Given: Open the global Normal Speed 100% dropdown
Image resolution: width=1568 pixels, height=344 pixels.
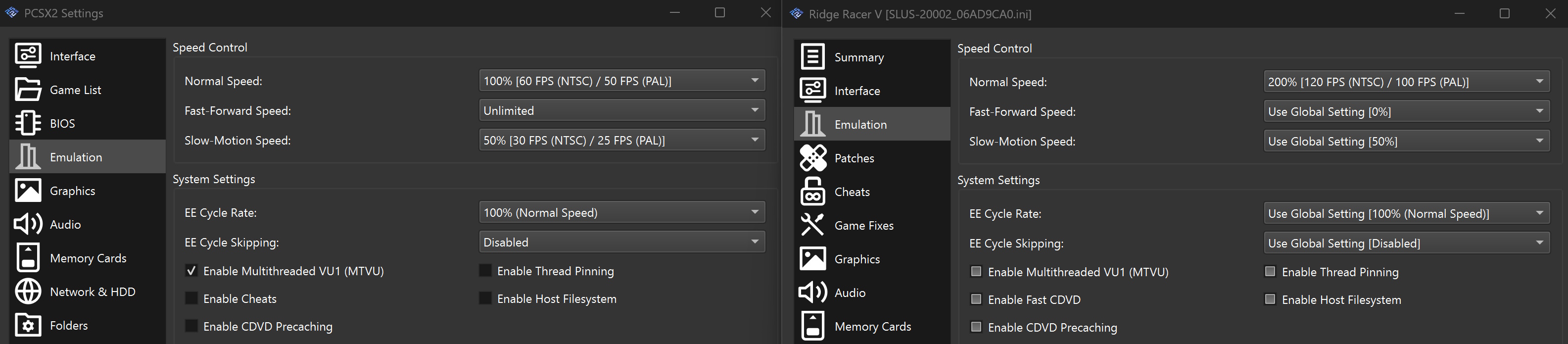Looking at the screenshot, I should coord(622,80).
